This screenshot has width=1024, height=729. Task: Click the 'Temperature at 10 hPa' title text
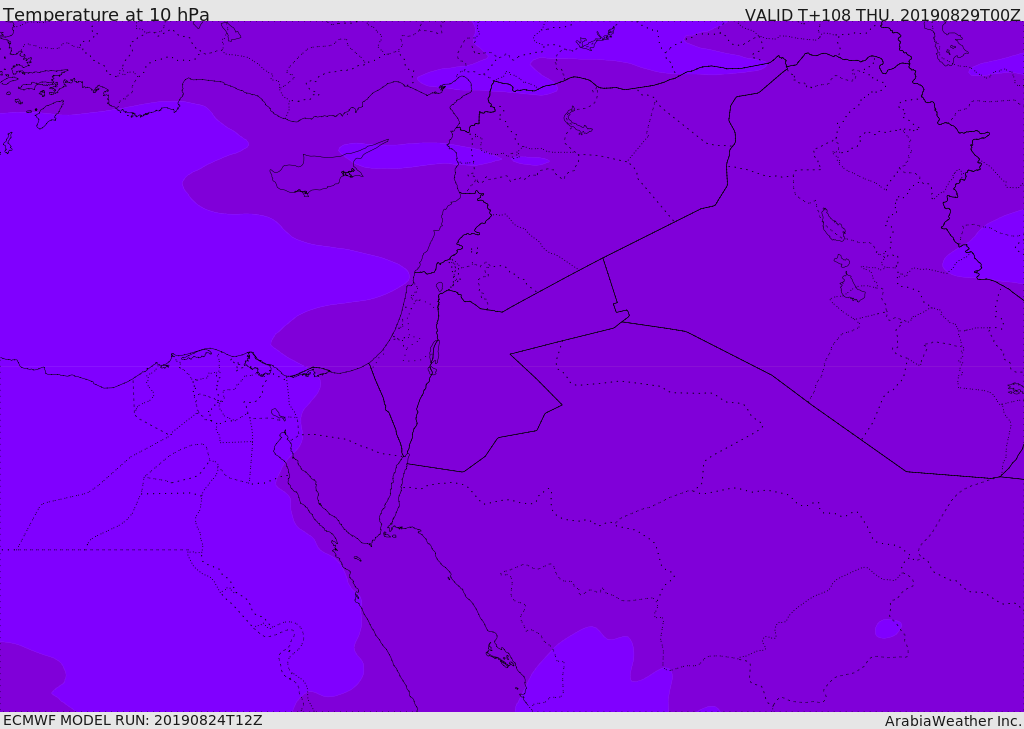tap(106, 14)
